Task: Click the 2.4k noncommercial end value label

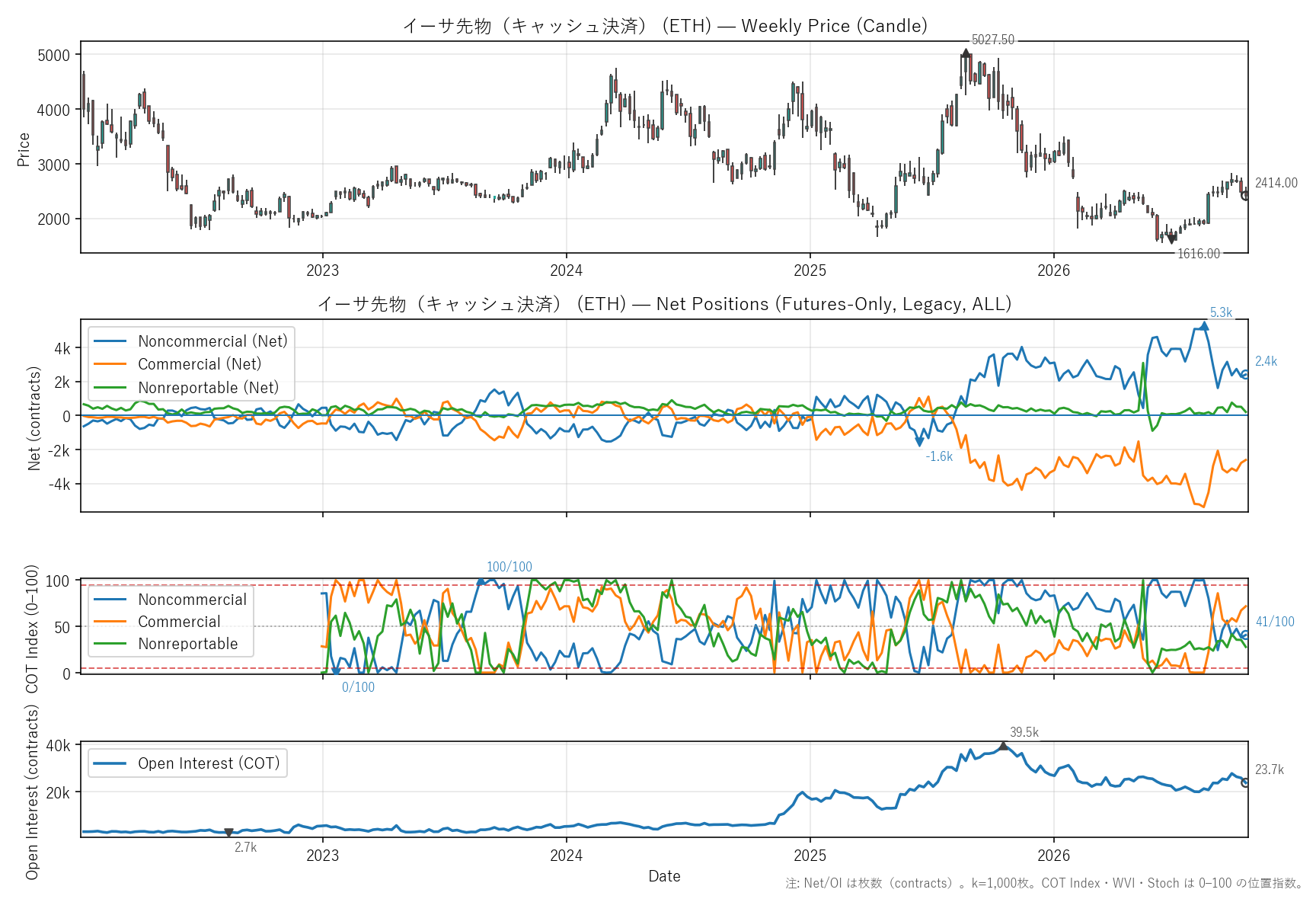Action: [1266, 361]
